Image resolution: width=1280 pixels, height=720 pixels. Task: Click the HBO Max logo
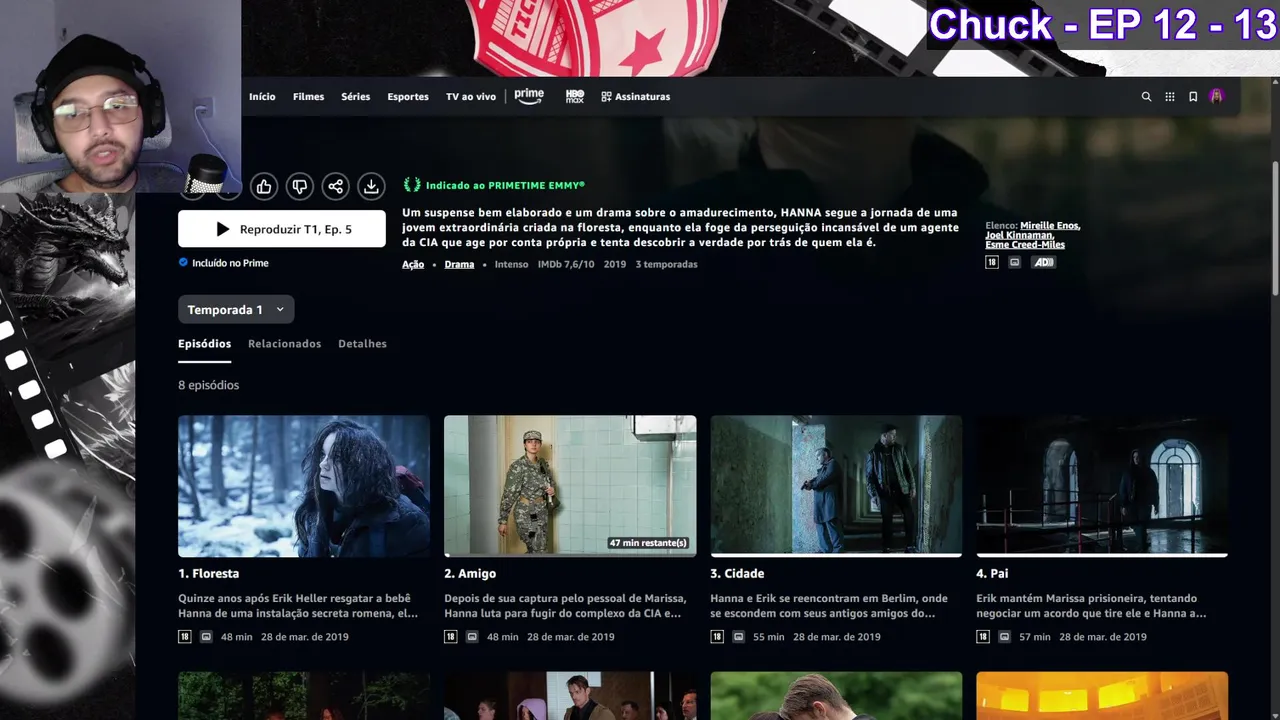[x=575, y=96]
